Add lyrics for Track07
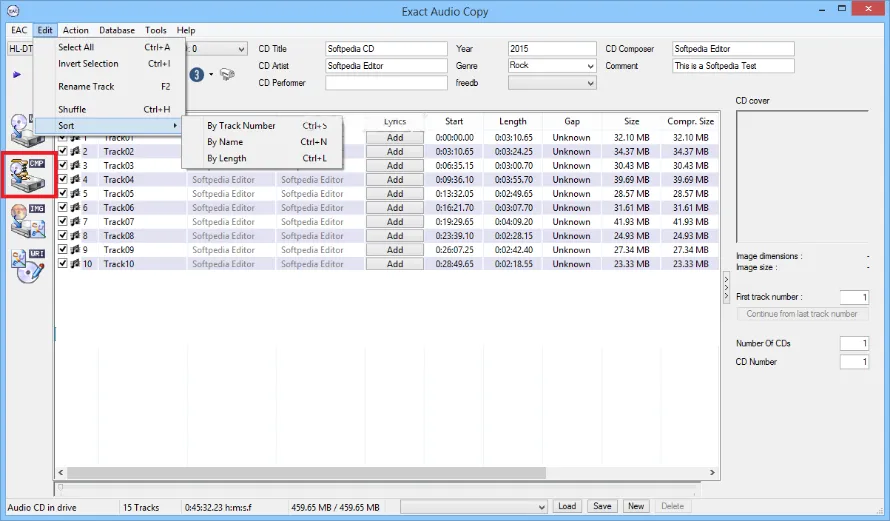Viewport: 890px width, 521px height. [394, 221]
